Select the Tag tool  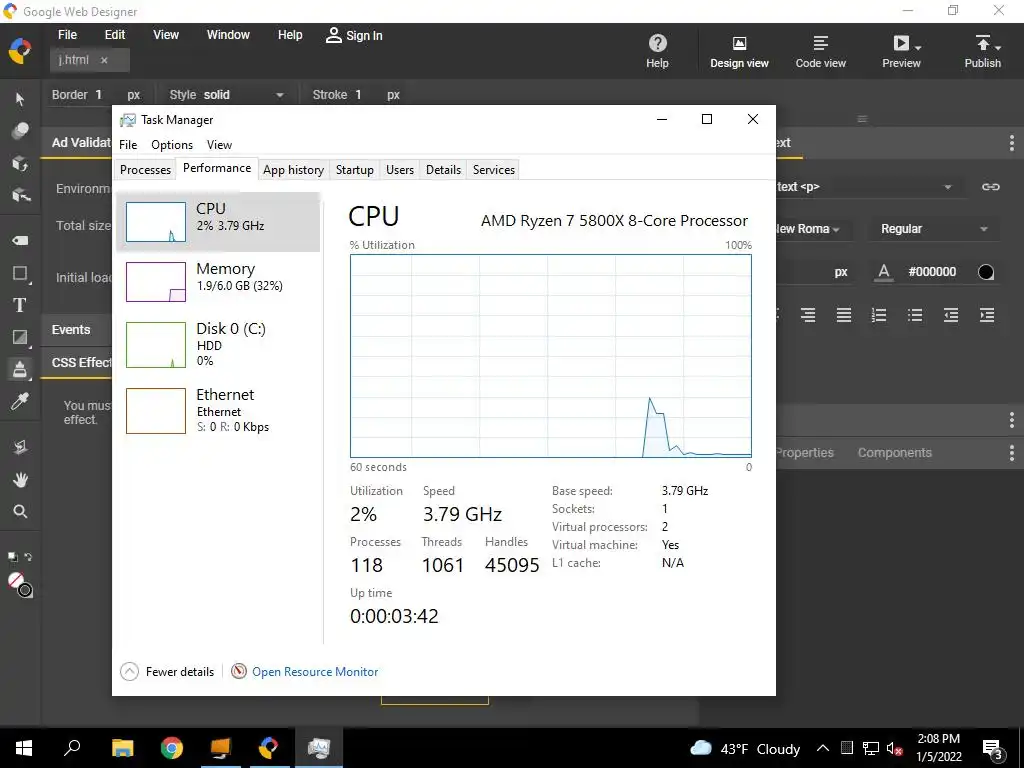coord(20,240)
